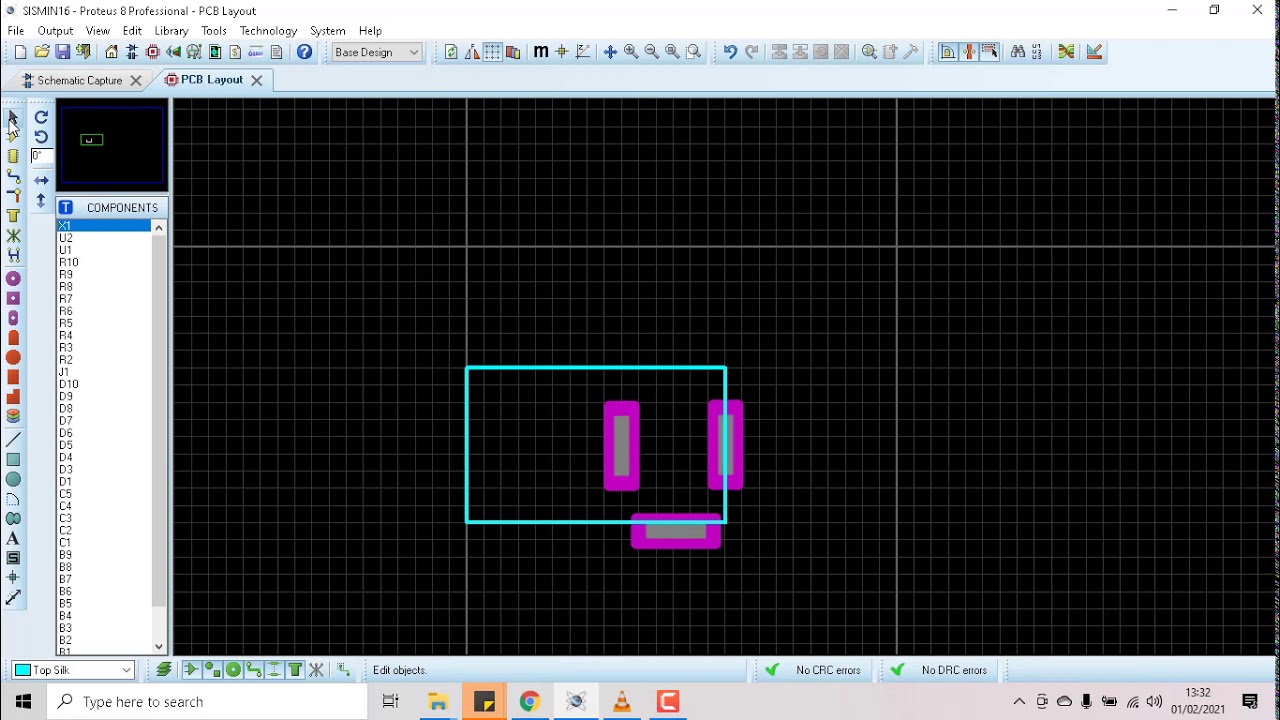Screen dimensions: 1280x720
Task: Select the ratsnest mode tool
Action: pos(13,236)
